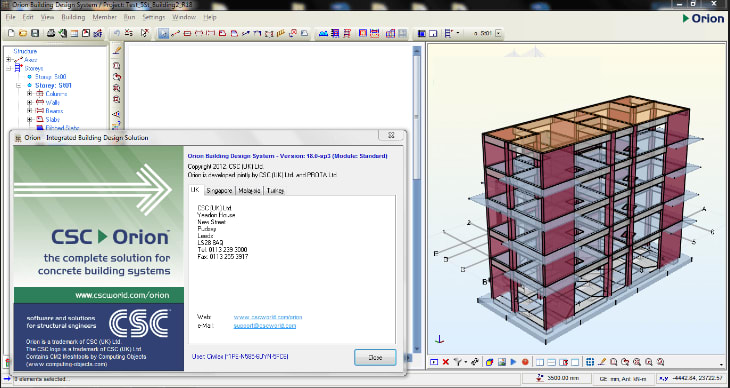Open the filter funnel dropdown arrow
Screen dimensions: 730x388
[x=466, y=362]
